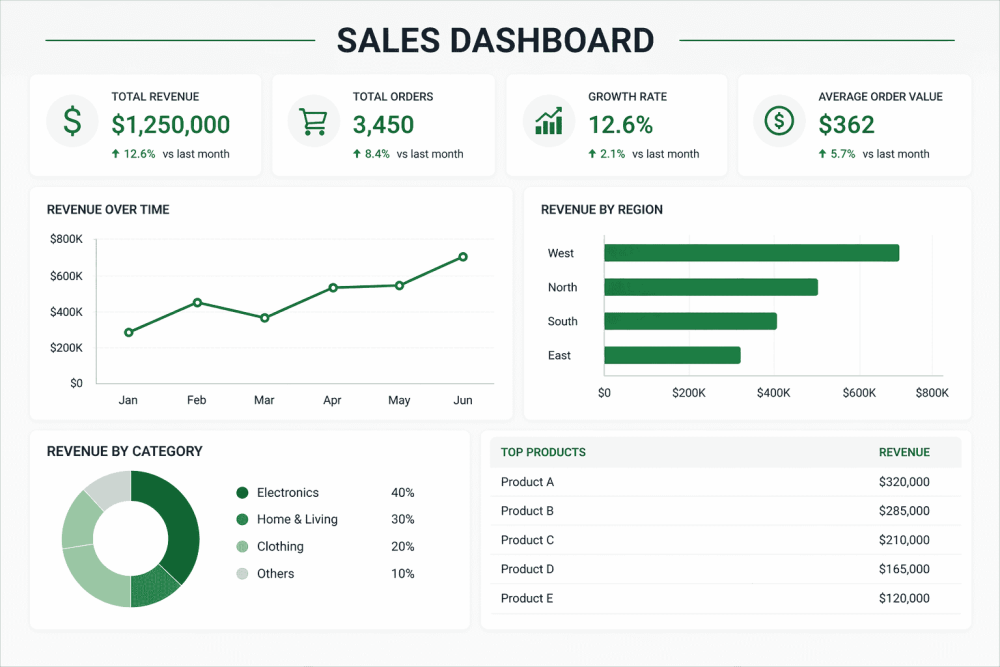Click the upward arrow next to 12.6% revenue change
Screen dimensions: 1000x667
tap(115, 154)
